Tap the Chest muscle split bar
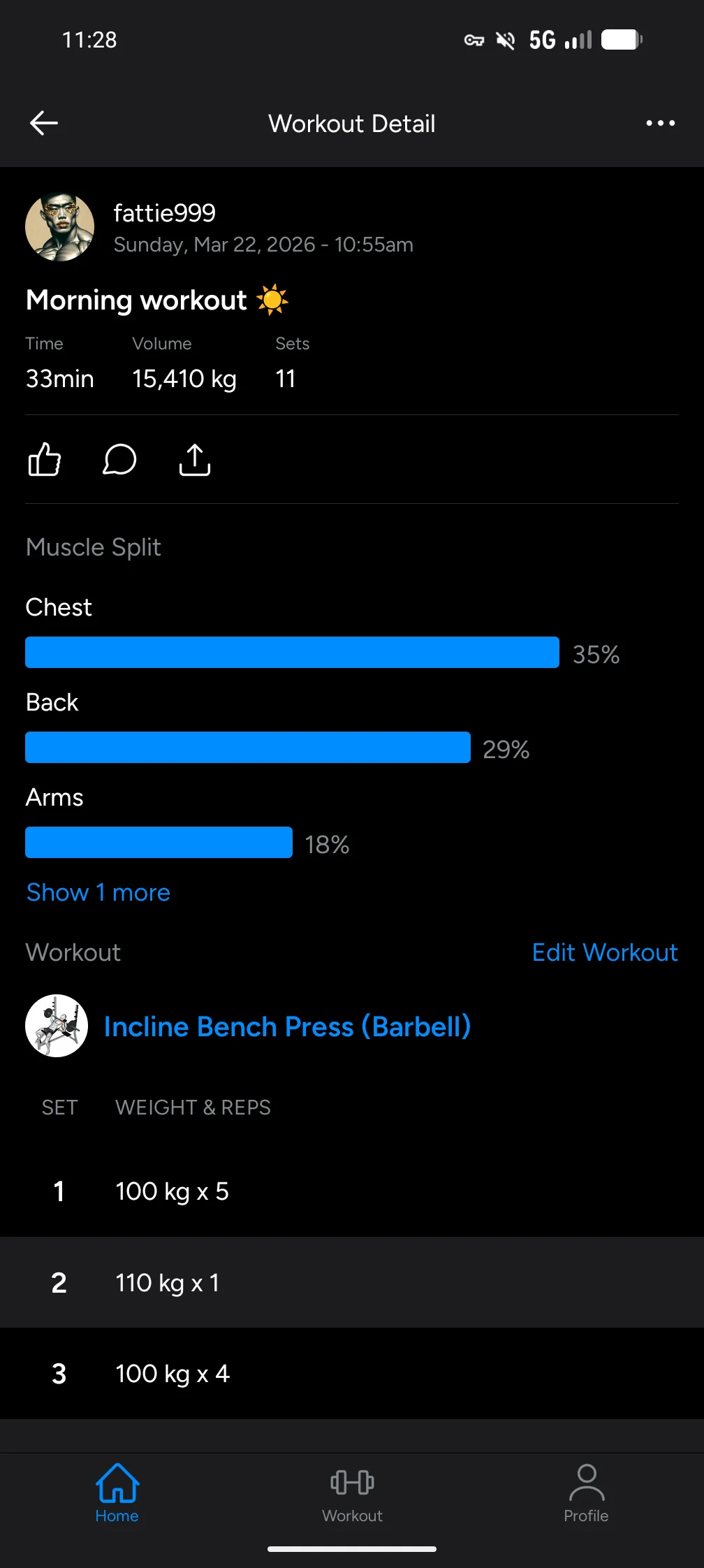 pos(292,652)
